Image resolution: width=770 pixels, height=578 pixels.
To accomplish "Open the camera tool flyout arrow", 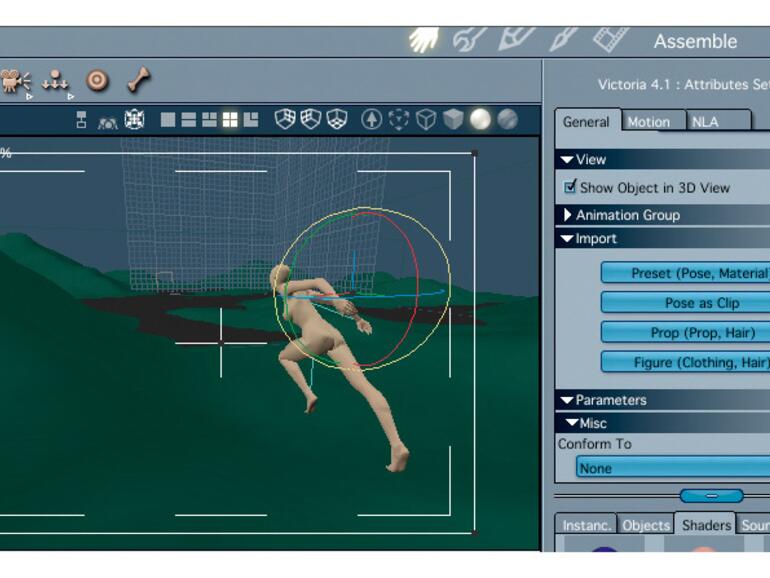I will click(x=29, y=97).
